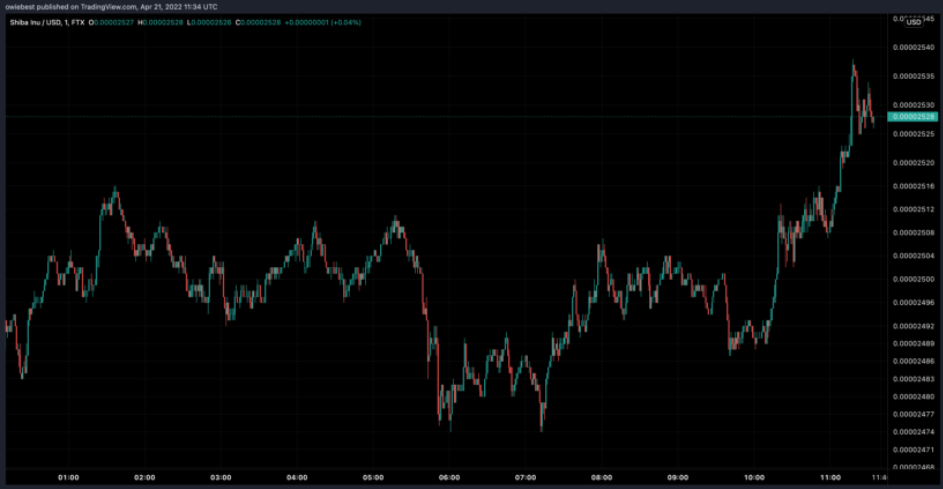
Task: Click the 0.00002512 price axis label
Action: point(914,210)
